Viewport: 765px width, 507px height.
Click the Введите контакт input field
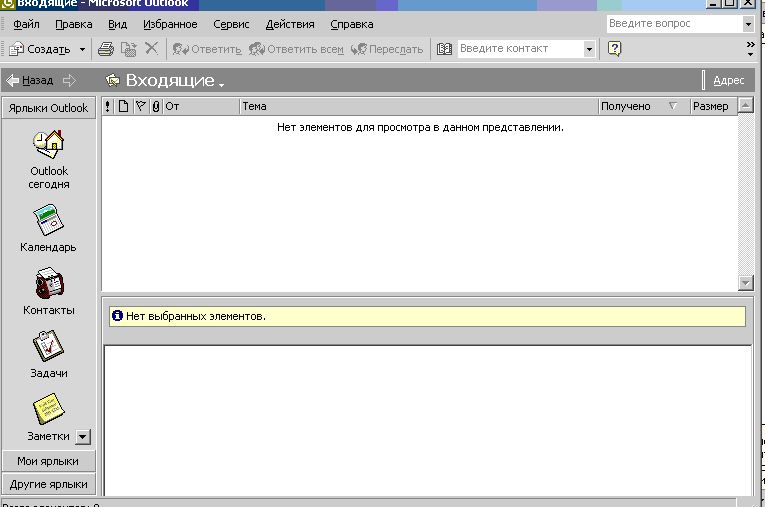coord(520,49)
